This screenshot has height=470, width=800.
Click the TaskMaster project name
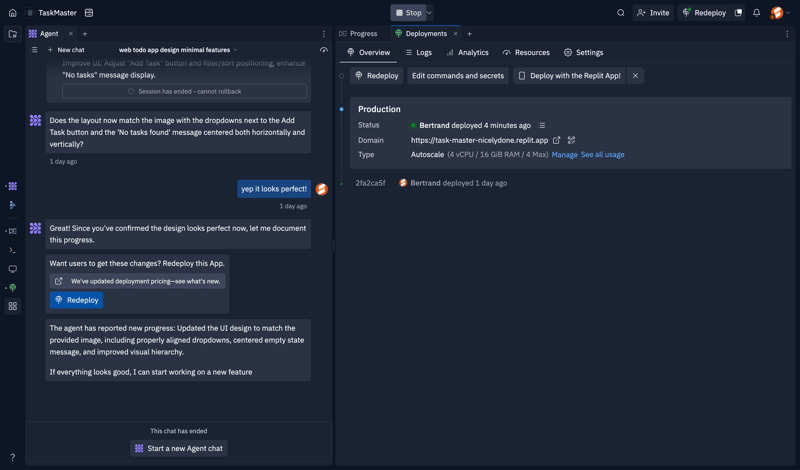point(57,13)
